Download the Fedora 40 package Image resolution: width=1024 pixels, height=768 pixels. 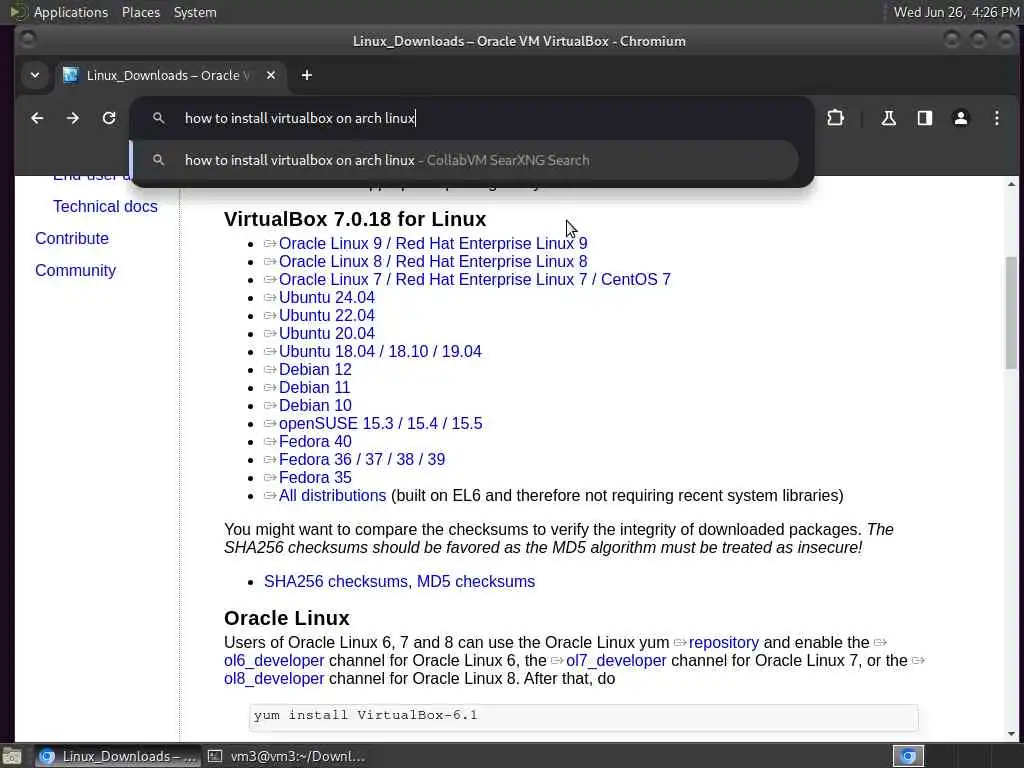click(x=315, y=441)
